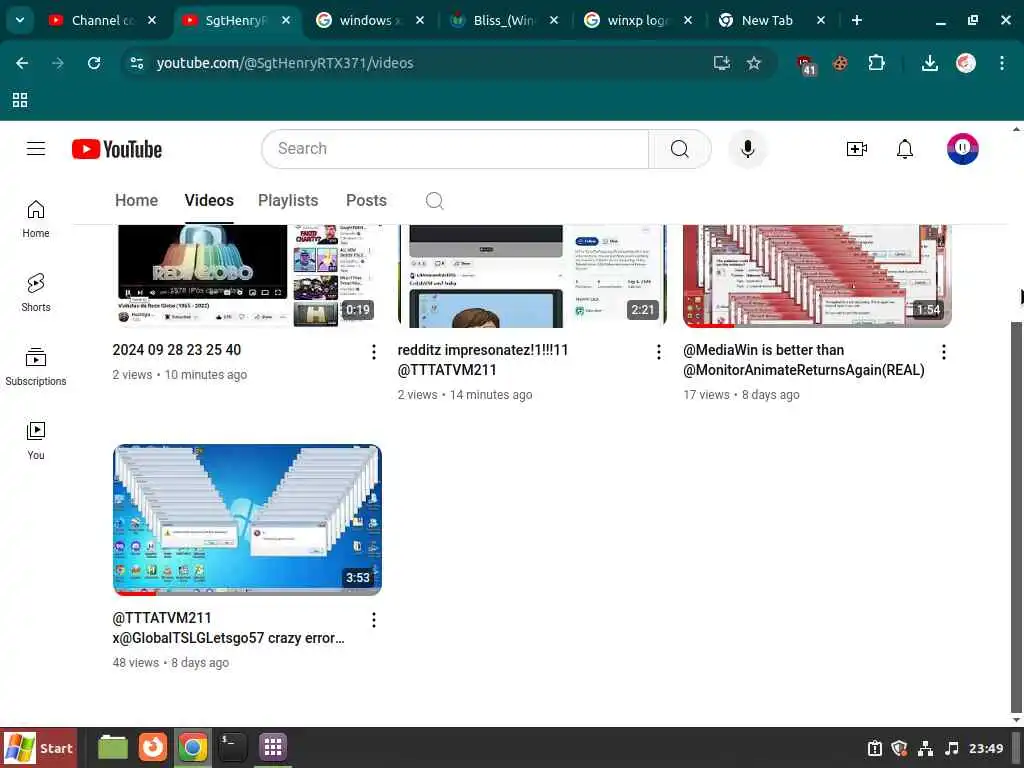Play the 3:53 Windows error thumbnail

click(x=247, y=520)
